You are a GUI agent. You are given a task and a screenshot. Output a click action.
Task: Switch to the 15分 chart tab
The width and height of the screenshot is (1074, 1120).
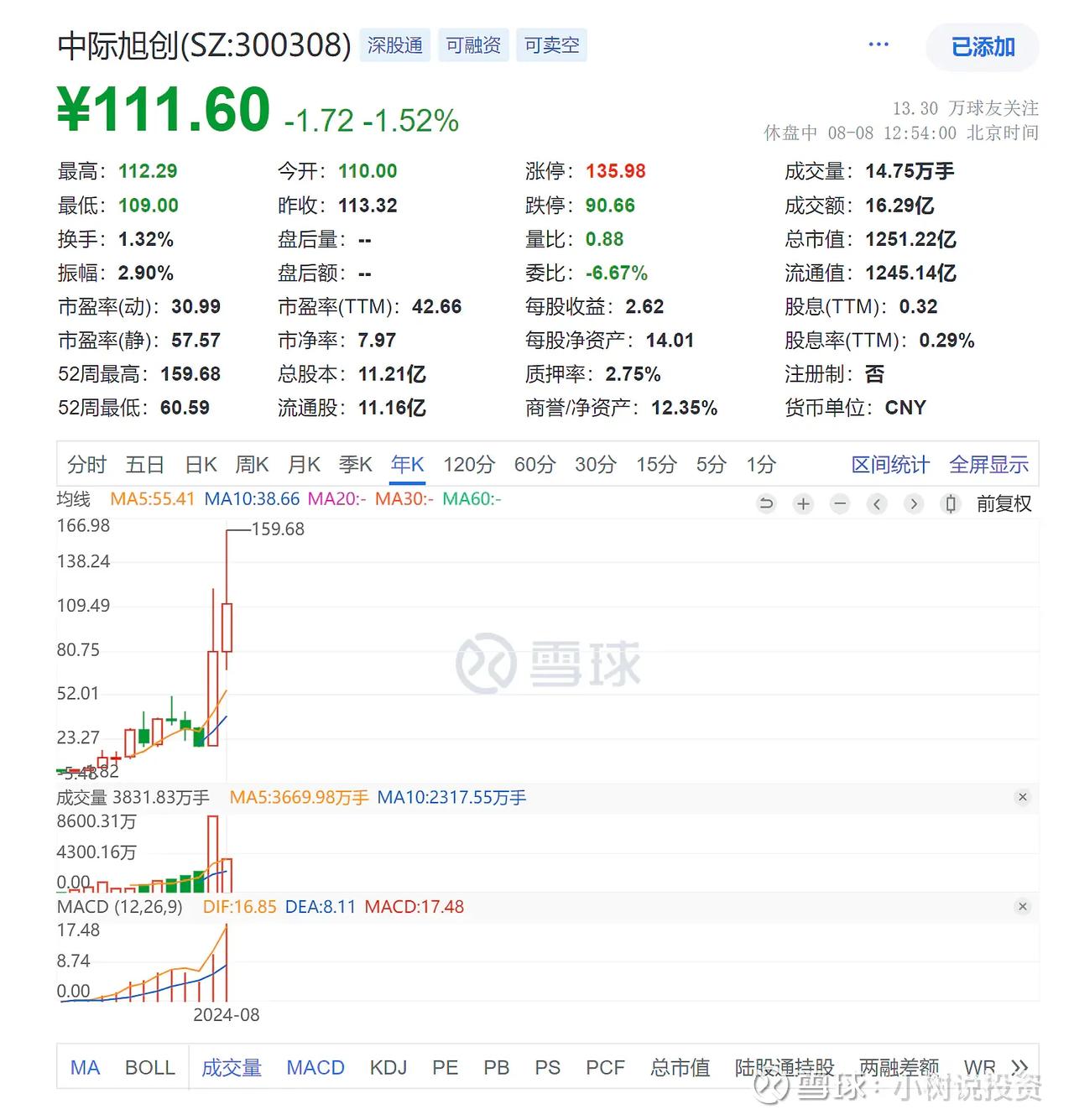pos(656,465)
